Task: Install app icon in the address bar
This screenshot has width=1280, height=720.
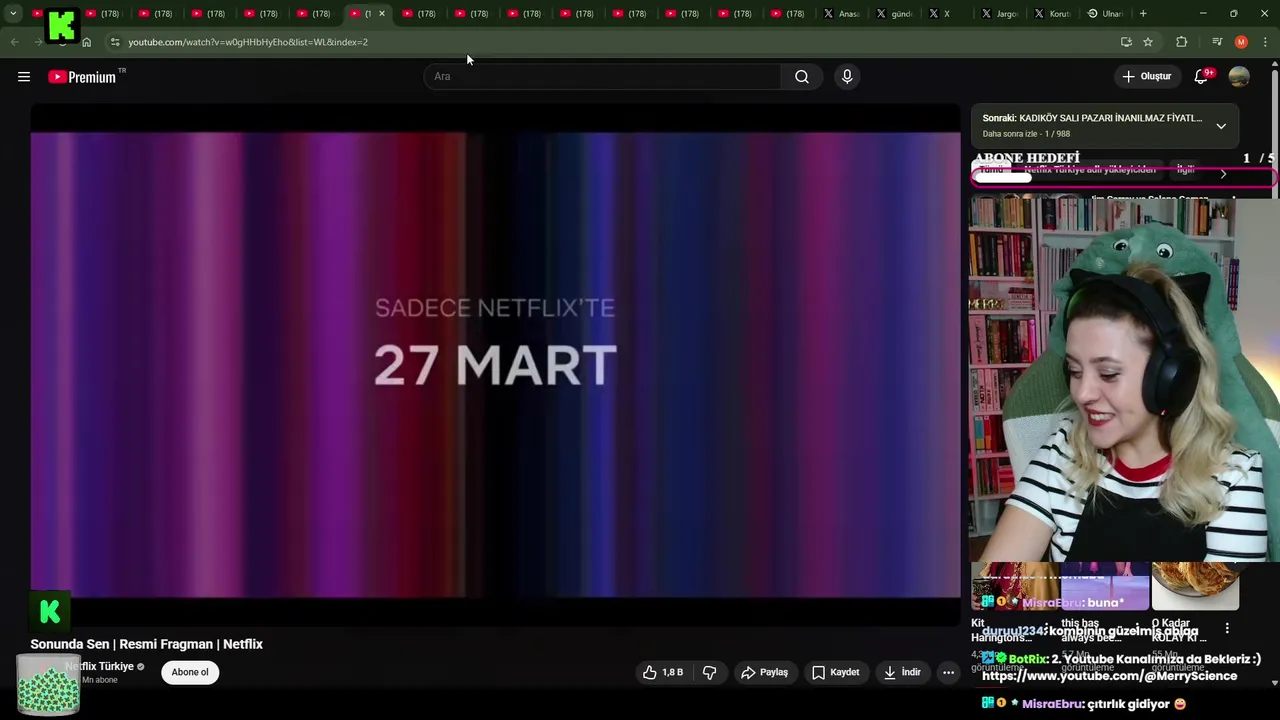Action: tap(1126, 42)
